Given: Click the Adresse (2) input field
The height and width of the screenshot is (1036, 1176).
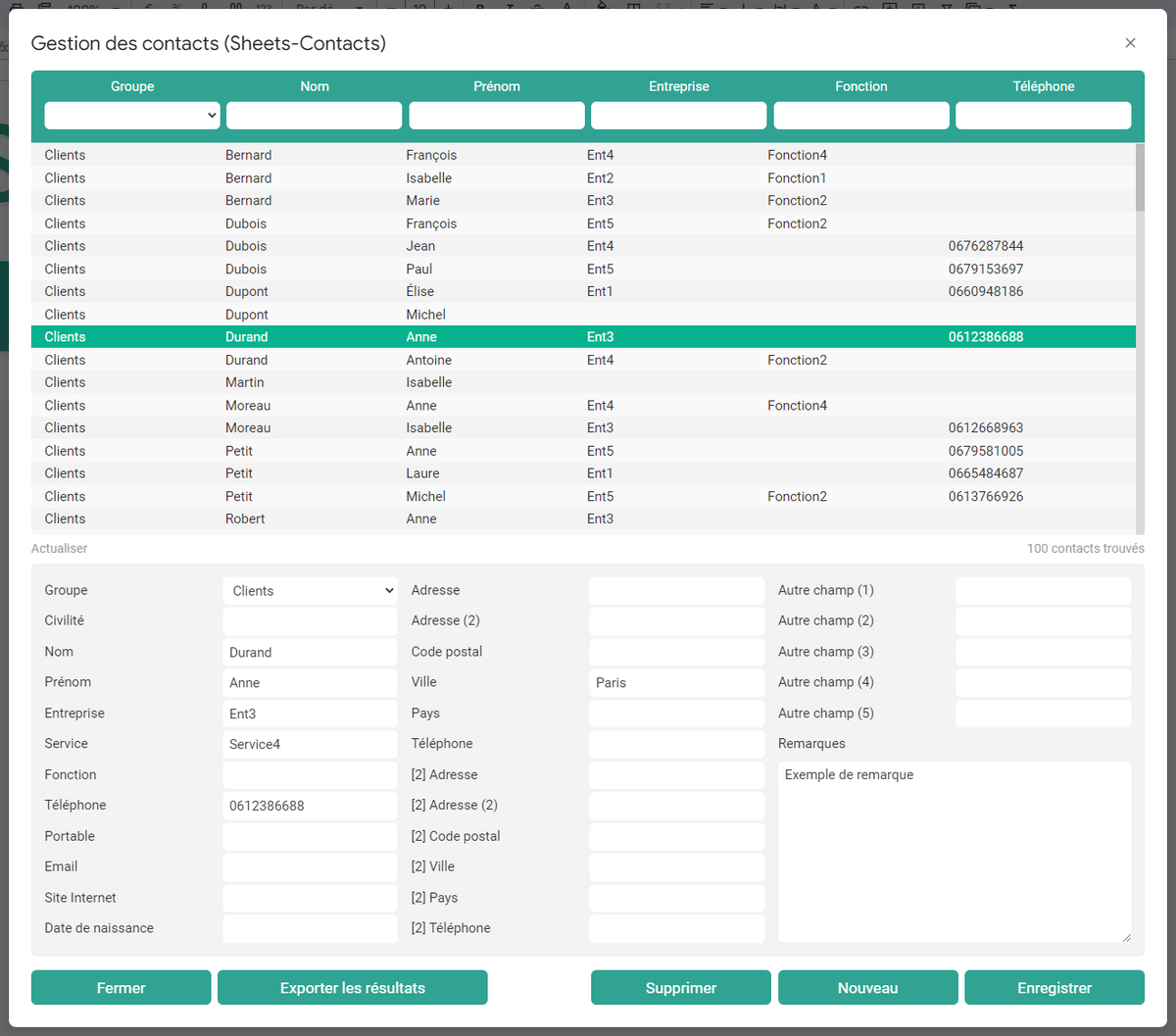Looking at the screenshot, I should point(677,621).
